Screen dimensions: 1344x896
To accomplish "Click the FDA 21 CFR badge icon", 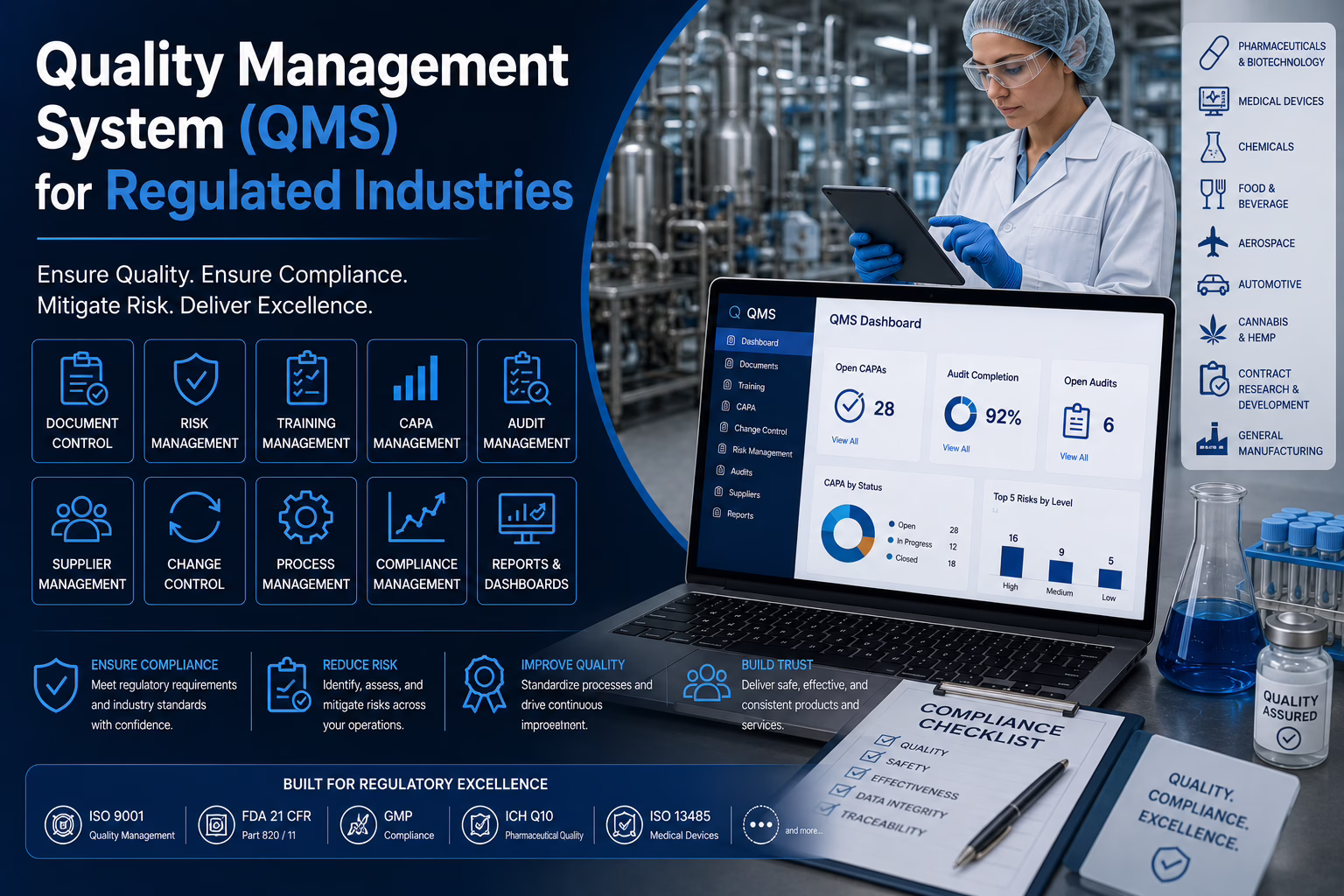I will coord(216,824).
